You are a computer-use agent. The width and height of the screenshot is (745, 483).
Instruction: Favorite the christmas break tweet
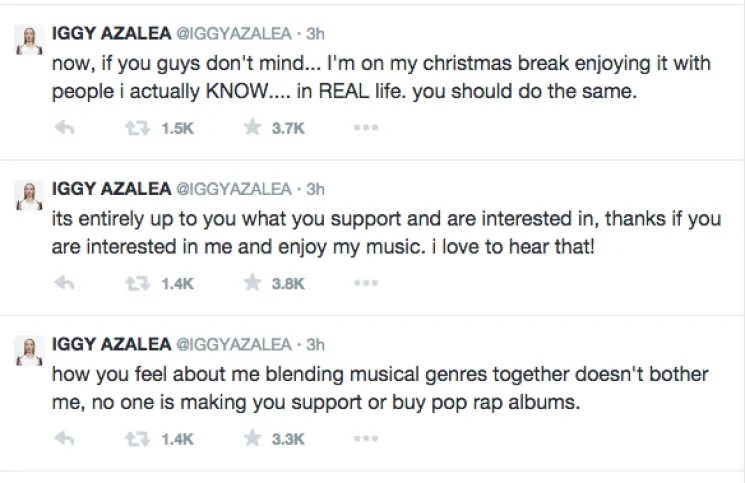(x=254, y=129)
